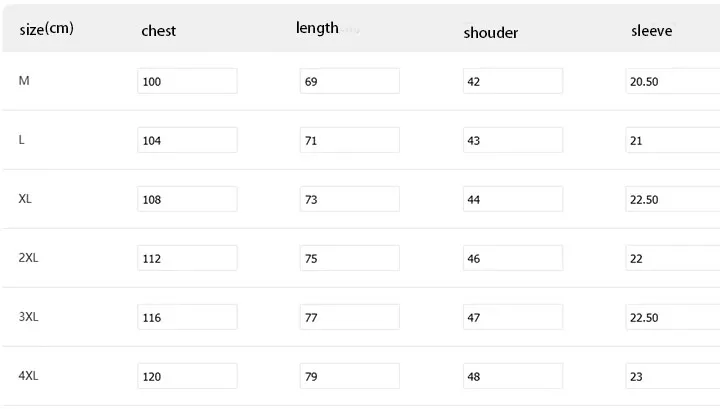Click the 4XL chest field showing 120

coord(187,376)
